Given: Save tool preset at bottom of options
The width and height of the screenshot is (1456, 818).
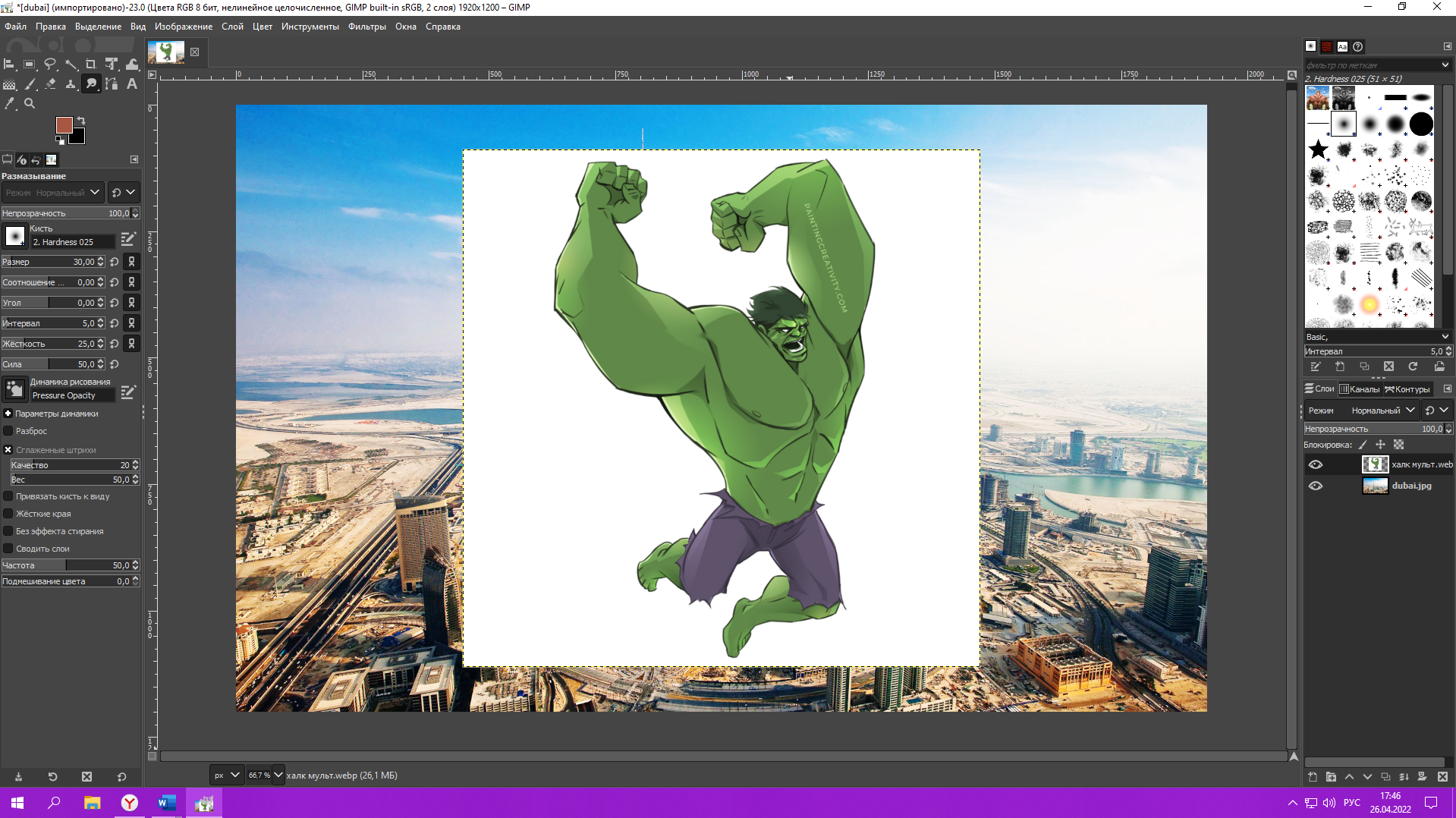Looking at the screenshot, I should click(x=18, y=777).
